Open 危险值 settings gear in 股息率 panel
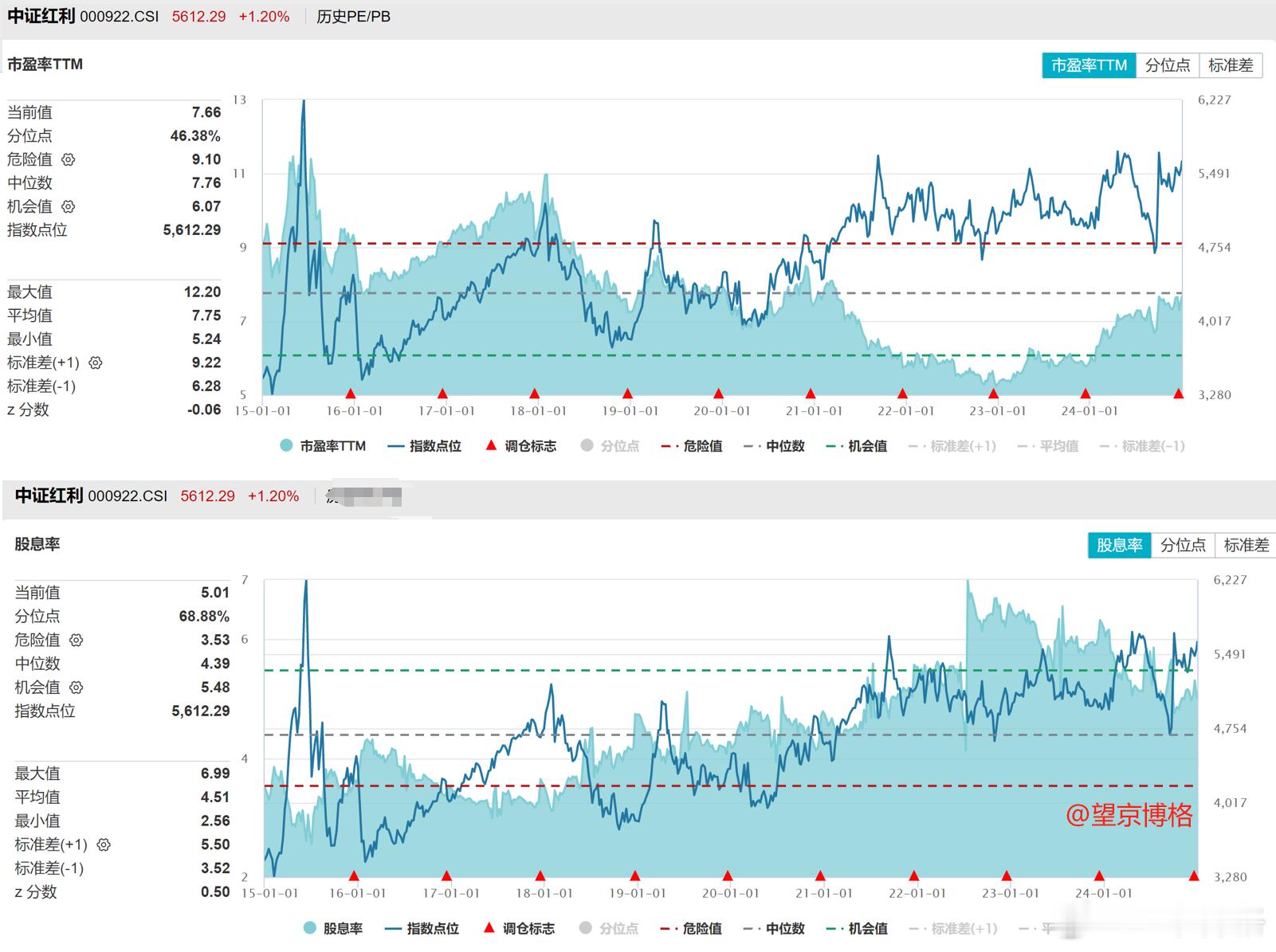This screenshot has width=1276, height=952. point(77,640)
